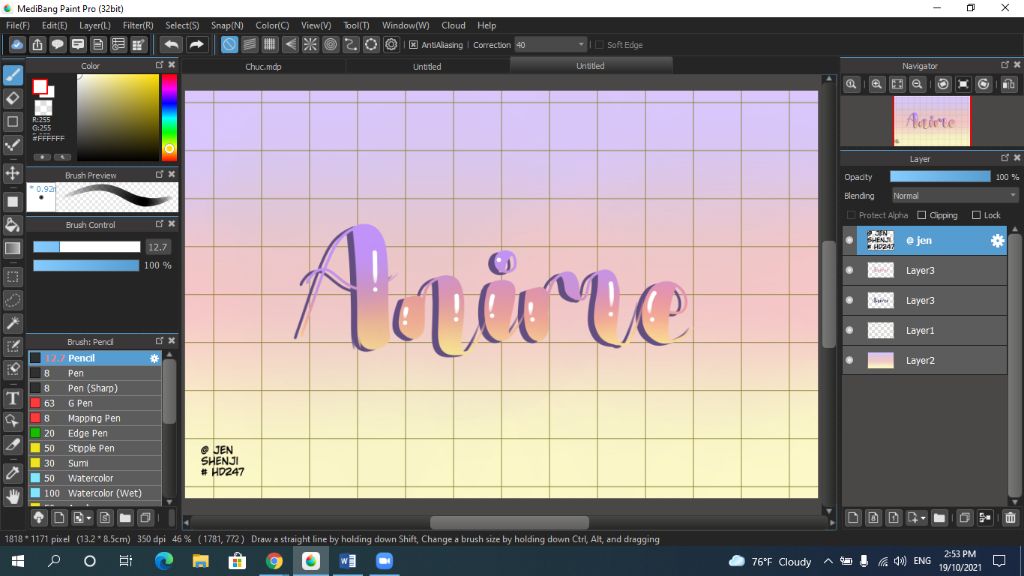
Task: Select the Edge Pen brush
Action: [x=95, y=433]
